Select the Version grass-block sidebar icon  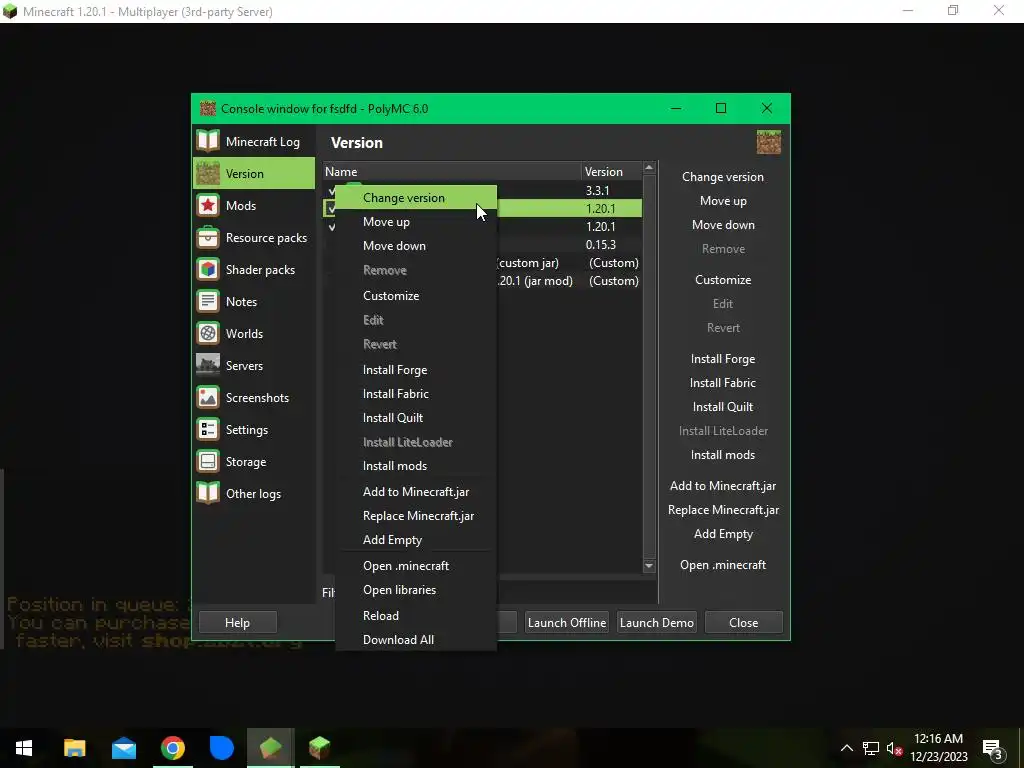(208, 173)
